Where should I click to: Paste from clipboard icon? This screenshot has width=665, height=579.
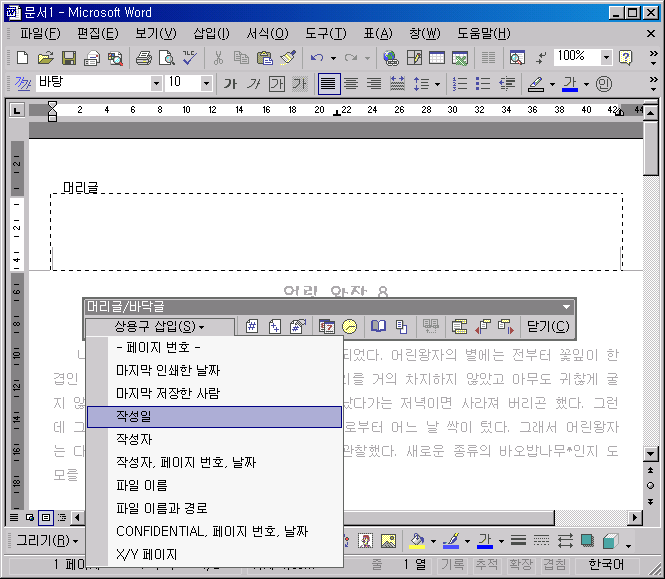tap(265, 57)
